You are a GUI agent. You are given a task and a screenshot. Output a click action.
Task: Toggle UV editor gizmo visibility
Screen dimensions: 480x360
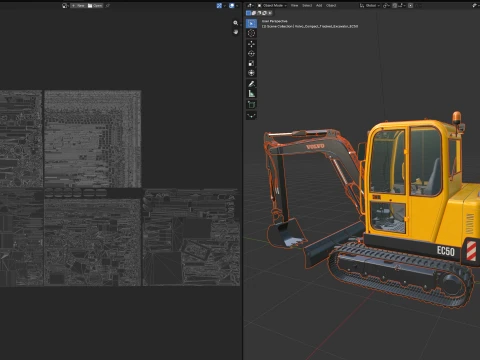(219, 6)
